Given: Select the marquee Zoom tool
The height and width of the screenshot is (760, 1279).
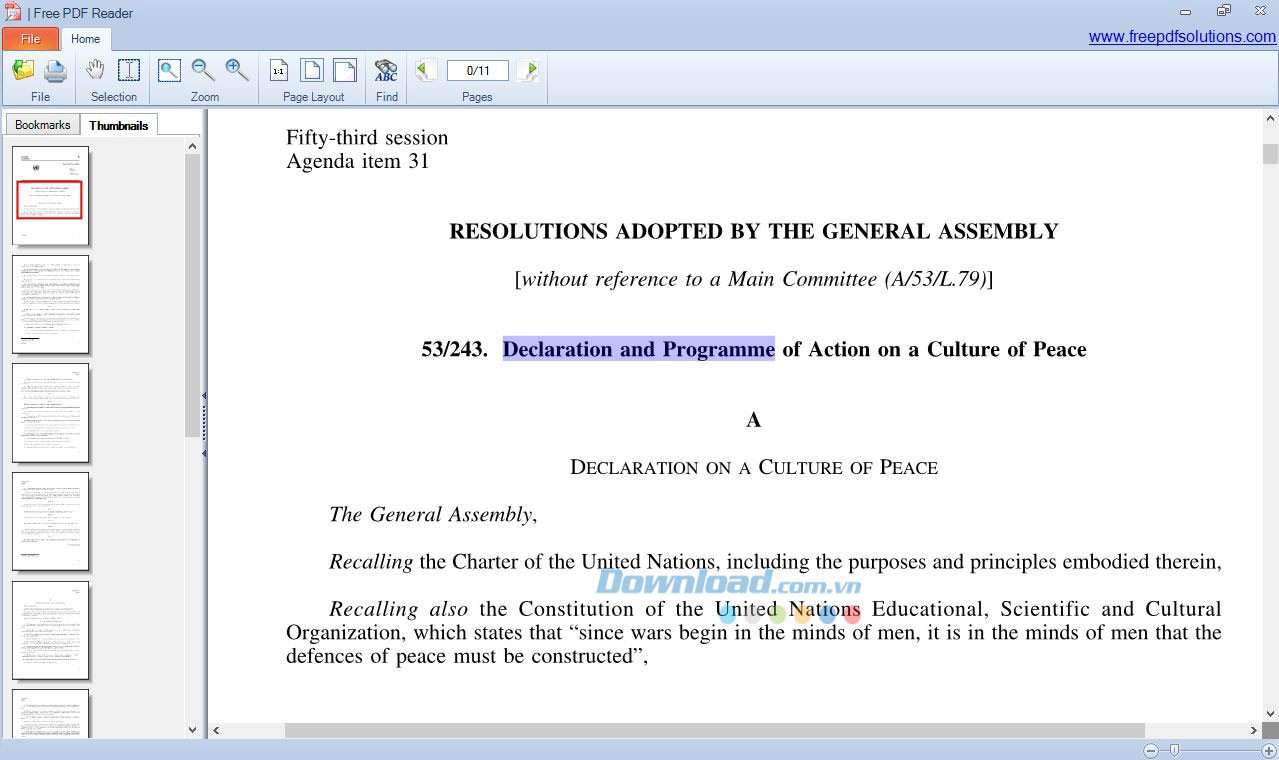Looking at the screenshot, I should click(x=168, y=70).
